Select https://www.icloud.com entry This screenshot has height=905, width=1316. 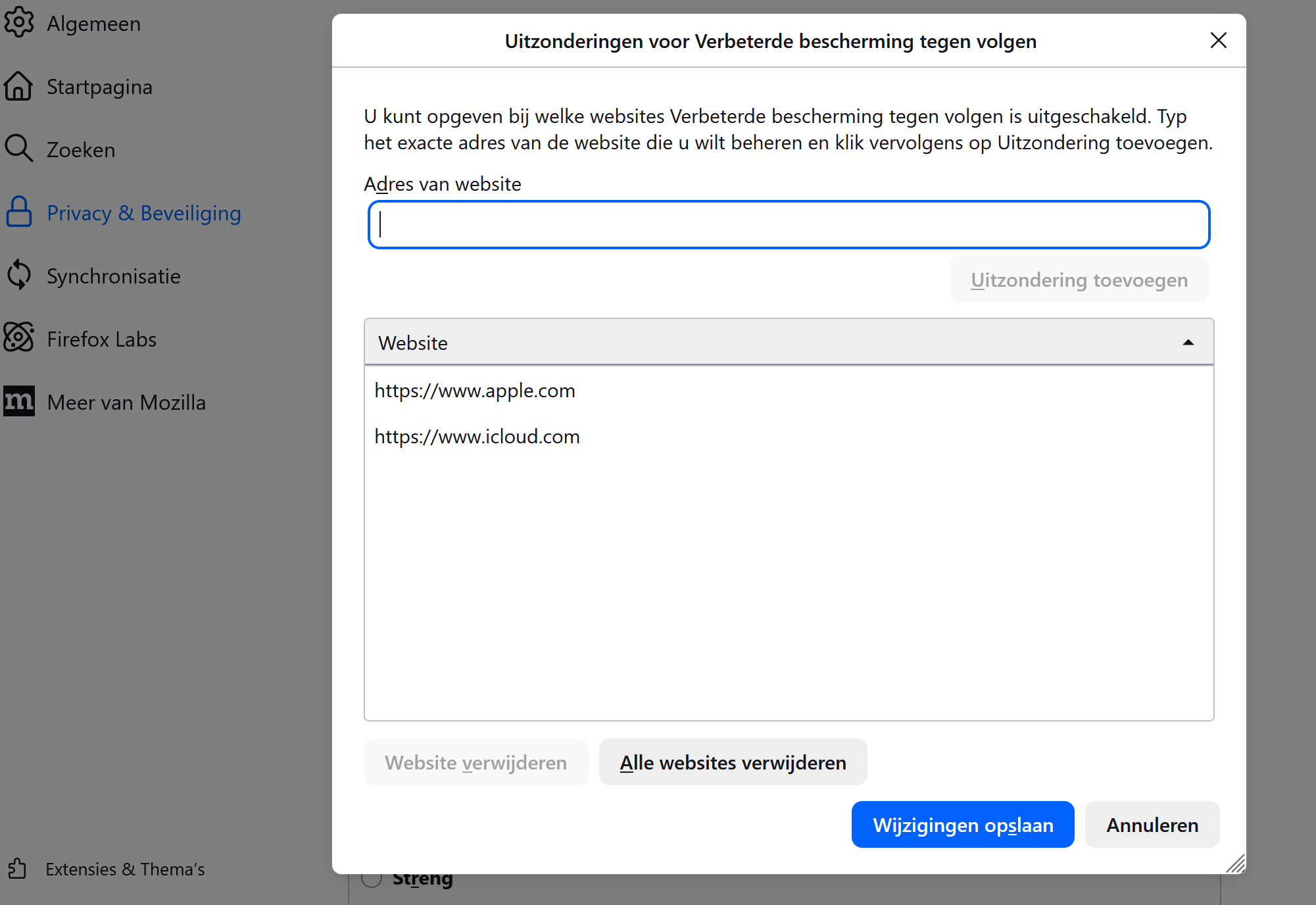pyautogui.click(x=477, y=437)
